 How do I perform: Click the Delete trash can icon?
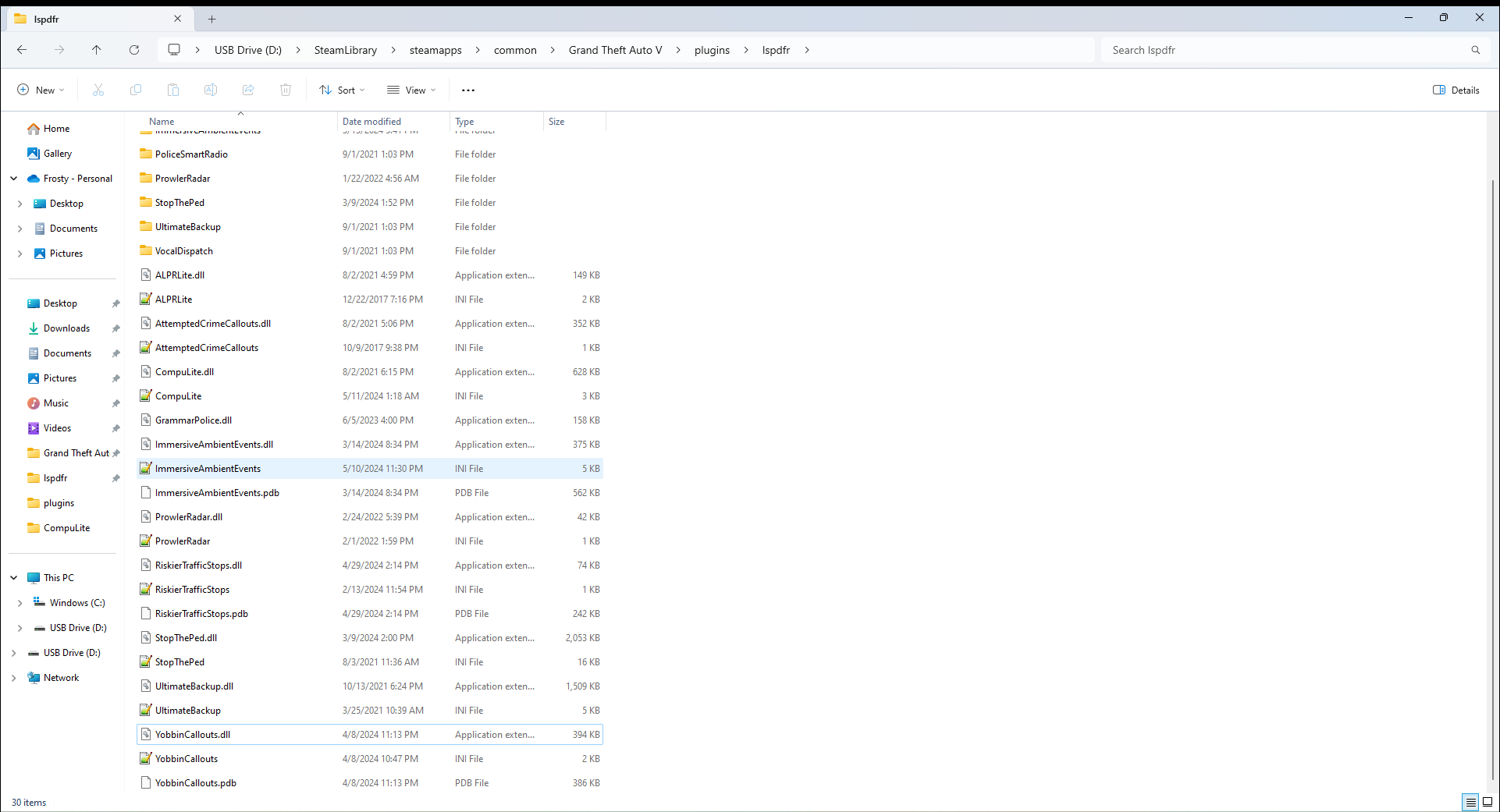tap(286, 90)
